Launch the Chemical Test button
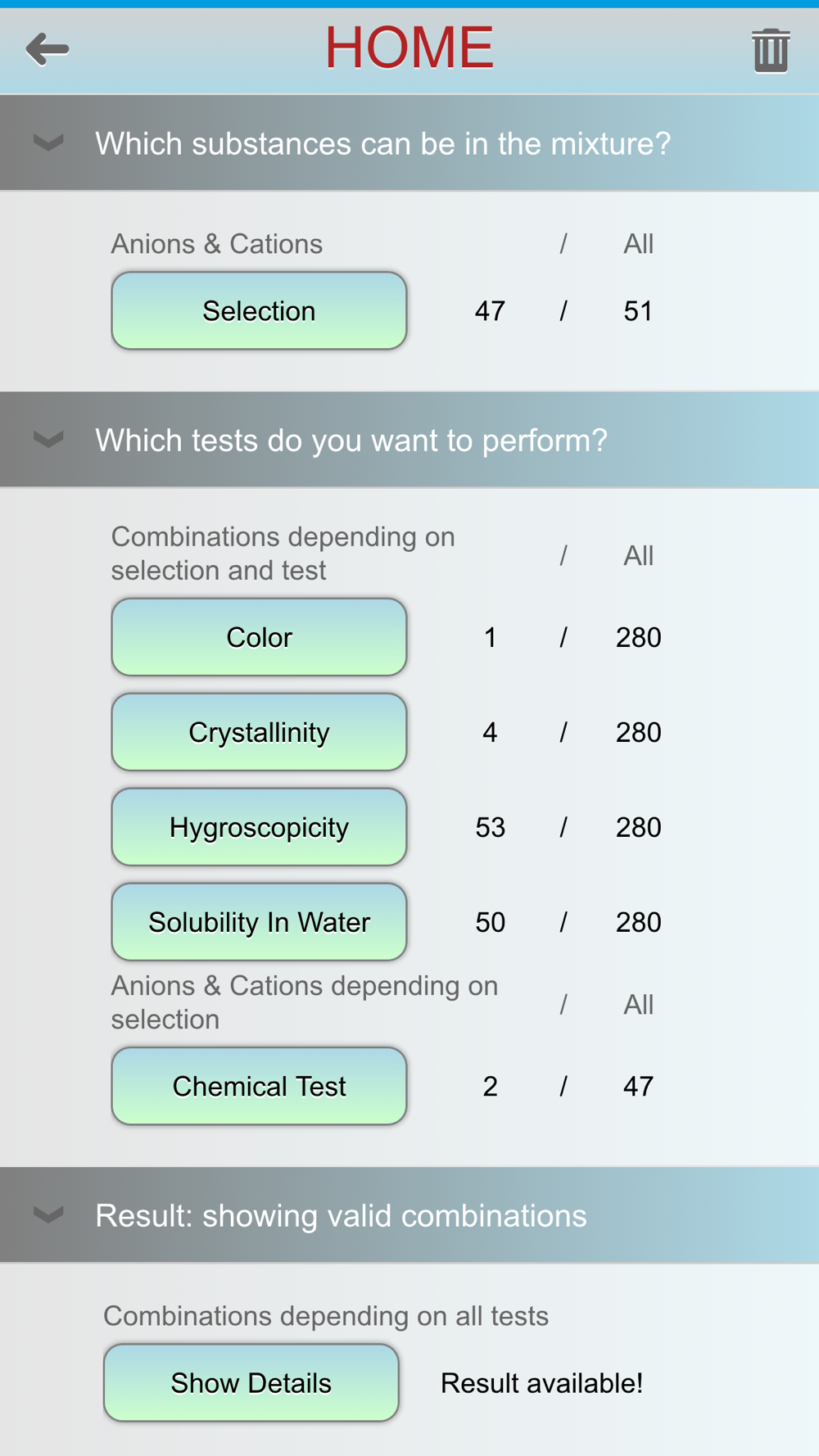819x1456 pixels. pyautogui.click(x=259, y=1086)
